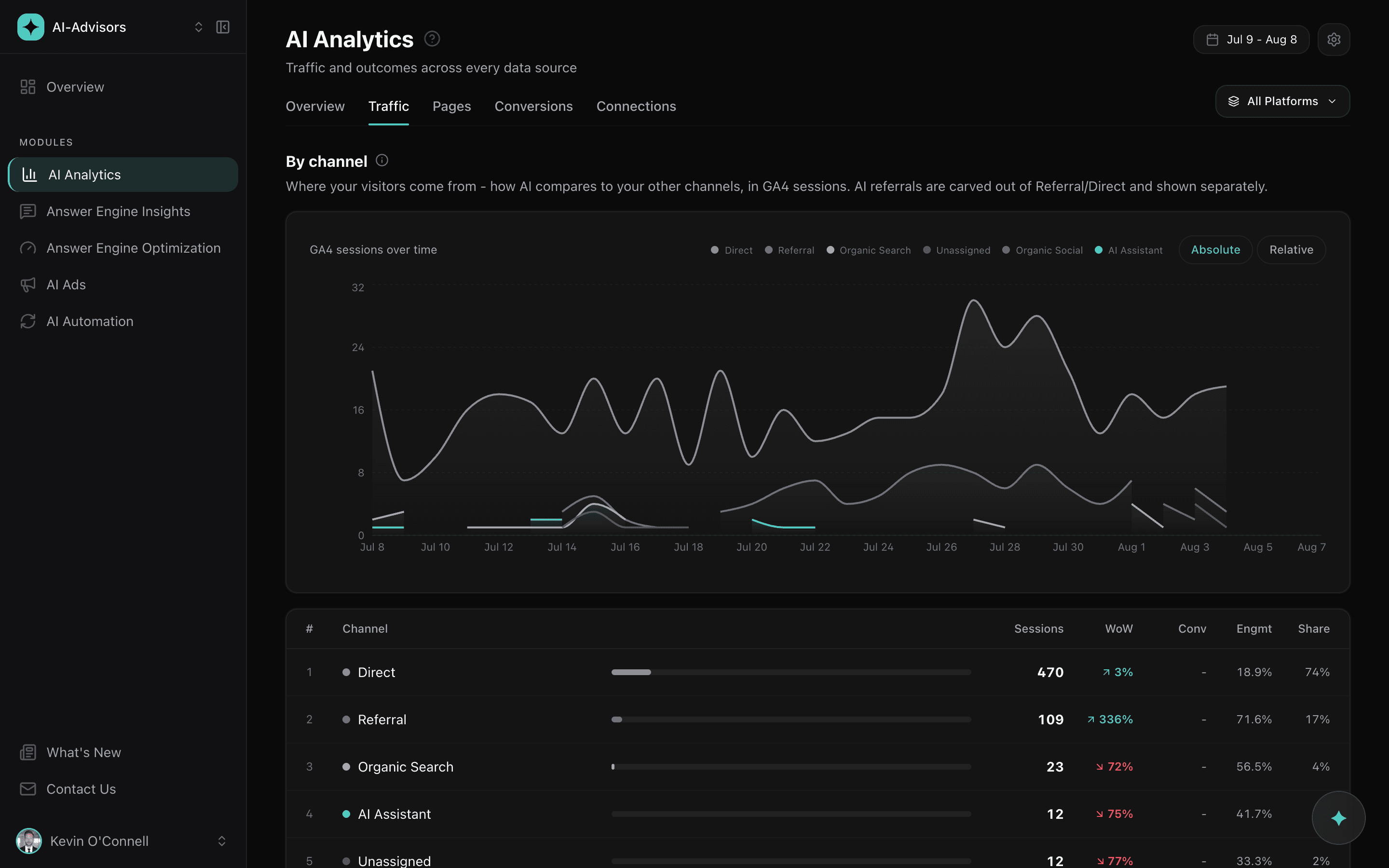The width and height of the screenshot is (1389, 868).
Task: Click help icon next to AI Analytics title
Action: (x=432, y=39)
